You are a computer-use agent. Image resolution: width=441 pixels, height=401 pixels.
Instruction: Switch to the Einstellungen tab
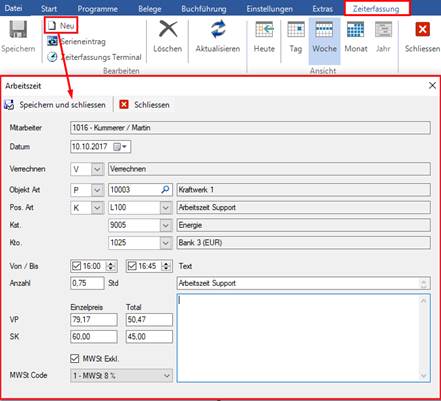pos(270,9)
